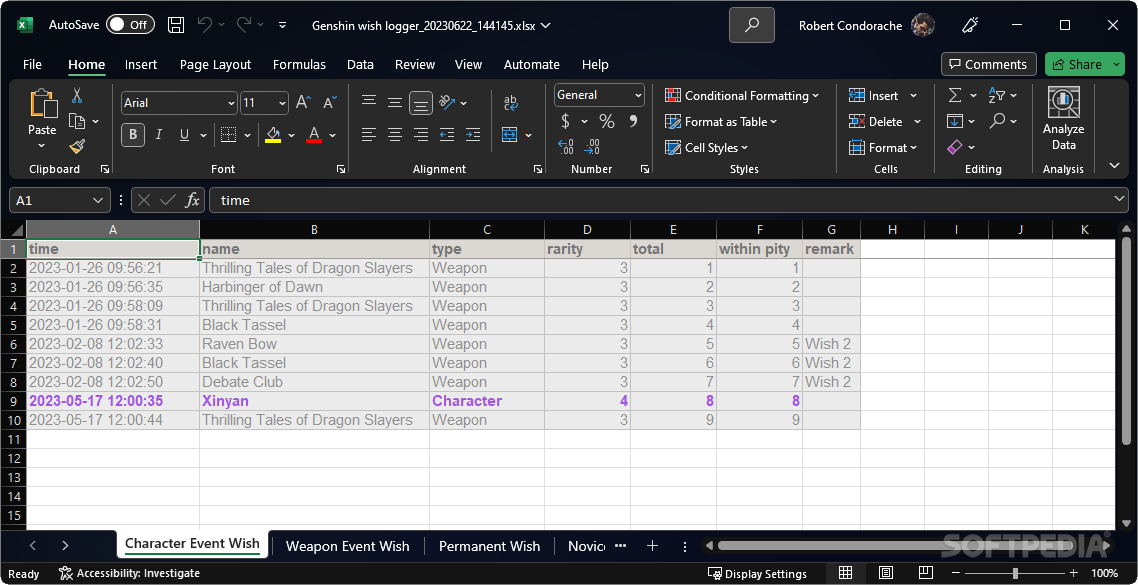Click the formula bar input showing time
Viewport: 1138px width, 585px height.
pos(660,200)
